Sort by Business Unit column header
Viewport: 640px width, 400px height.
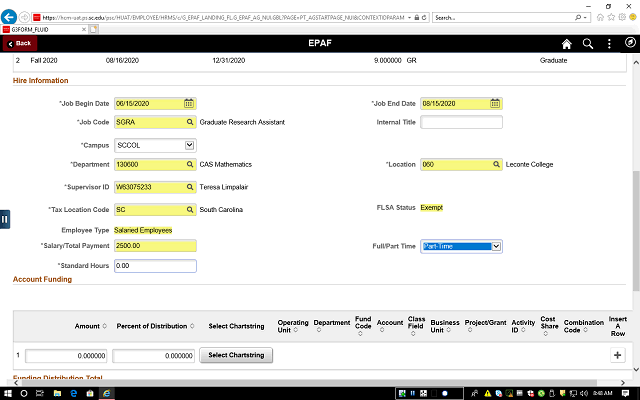click(x=444, y=326)
